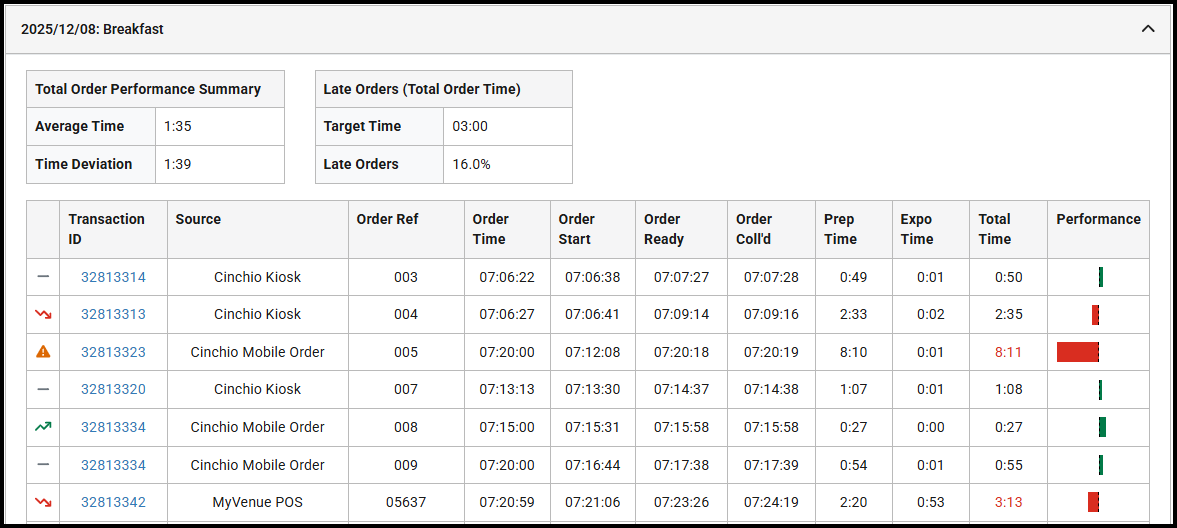Click the neutral dash icon for order 007
The width and height of the screenshot is (1177, 528).
(43, 389)
